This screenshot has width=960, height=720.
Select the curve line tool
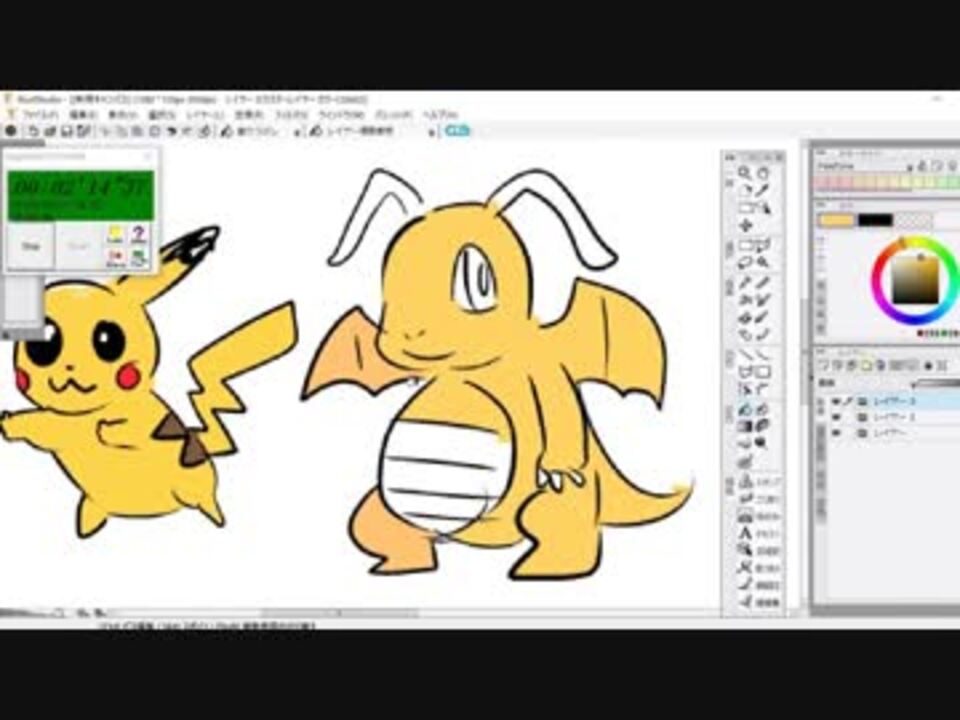point(763,354)
